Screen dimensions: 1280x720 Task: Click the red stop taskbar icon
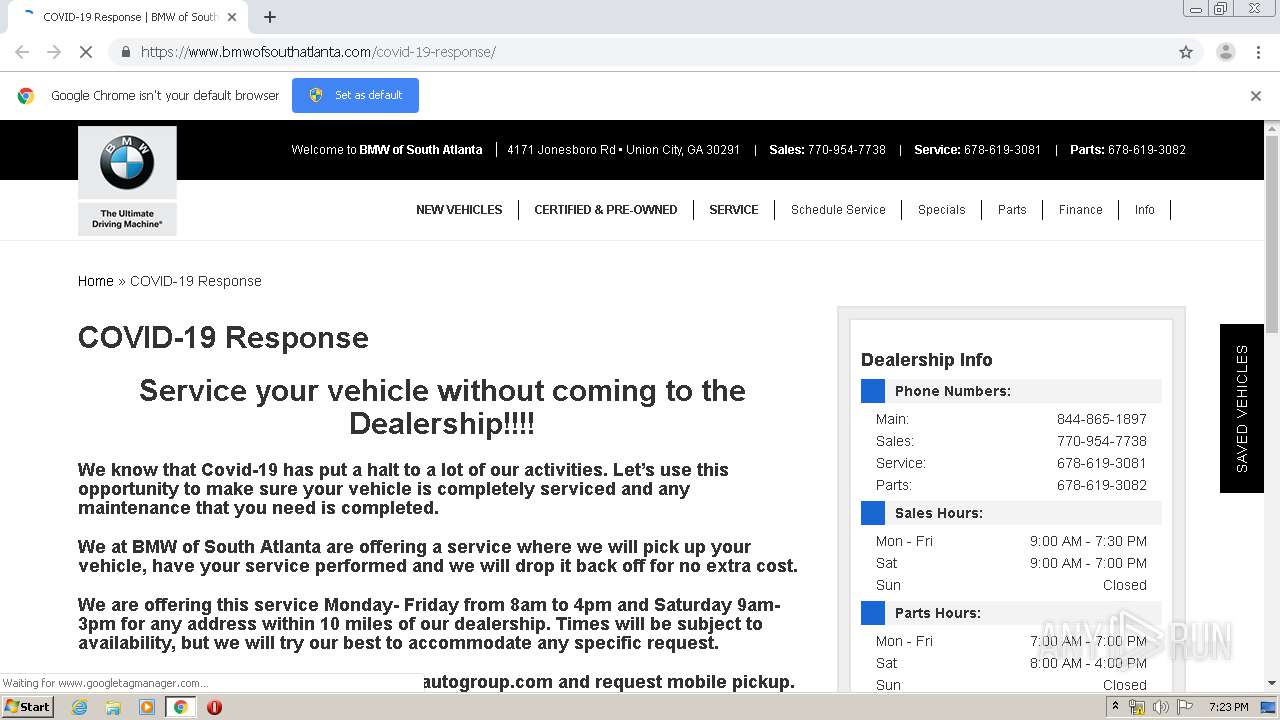coord(214,707)
